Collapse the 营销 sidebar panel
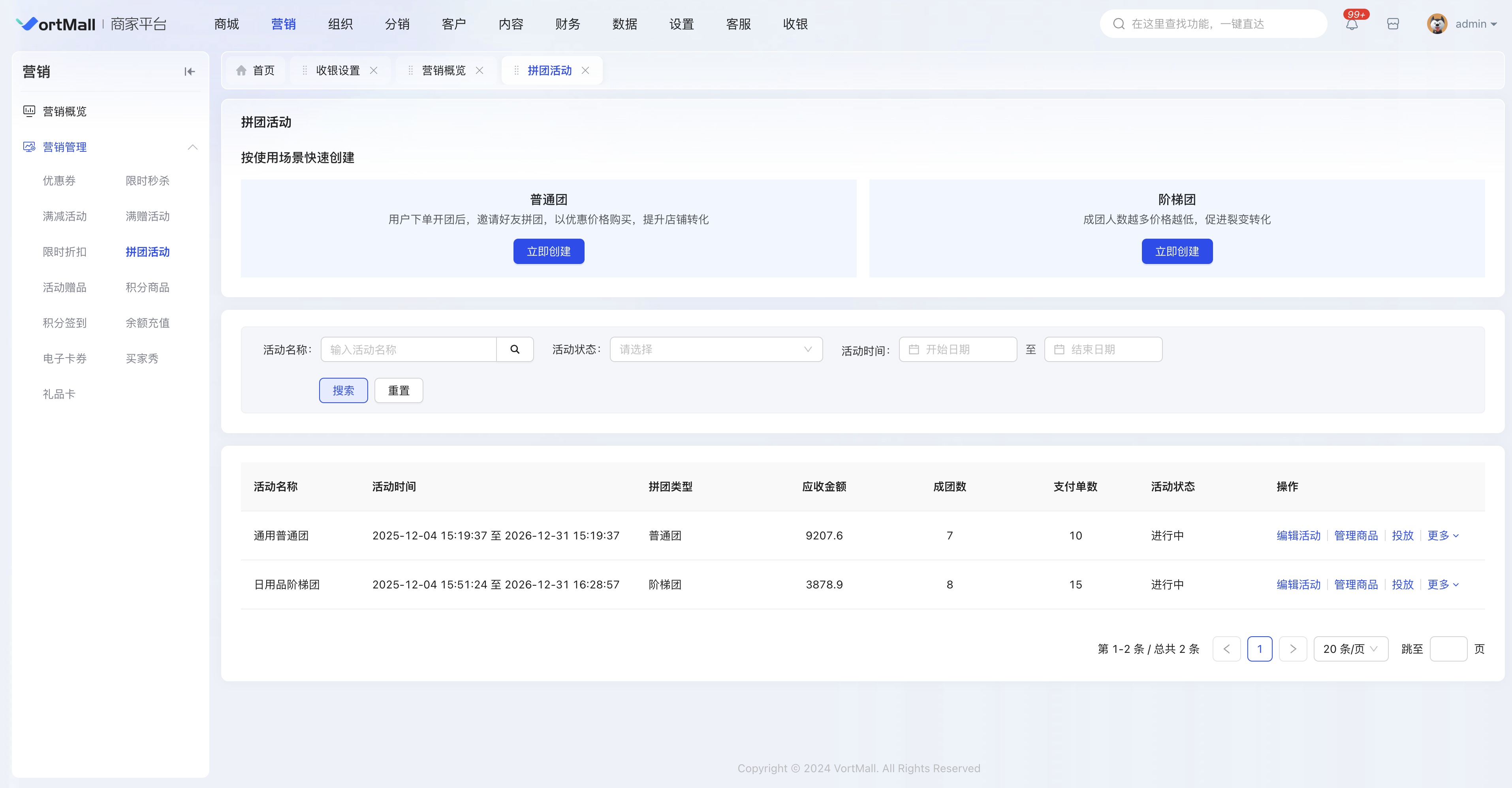This screenshot has width=1512, height=788. click(x=190, y=72)
